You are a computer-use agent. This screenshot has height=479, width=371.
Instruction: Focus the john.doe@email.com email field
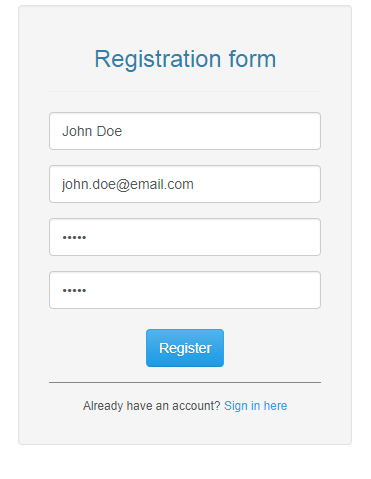coord(185,184)
